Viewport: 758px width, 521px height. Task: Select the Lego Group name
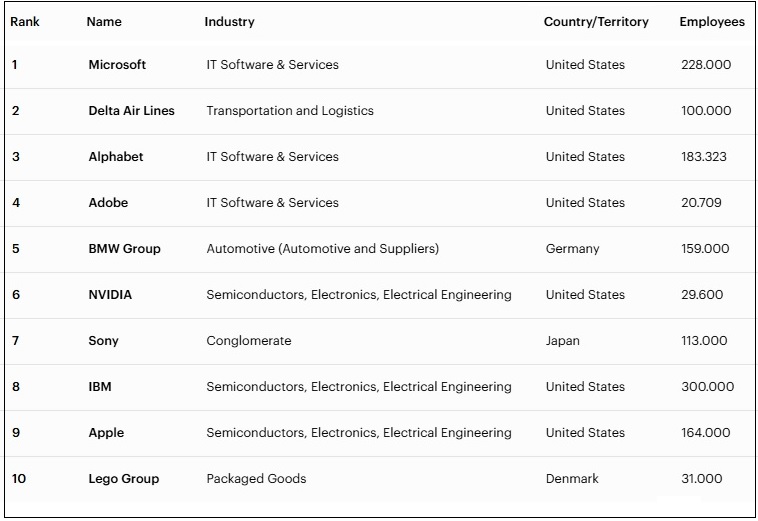pos(123,479)
